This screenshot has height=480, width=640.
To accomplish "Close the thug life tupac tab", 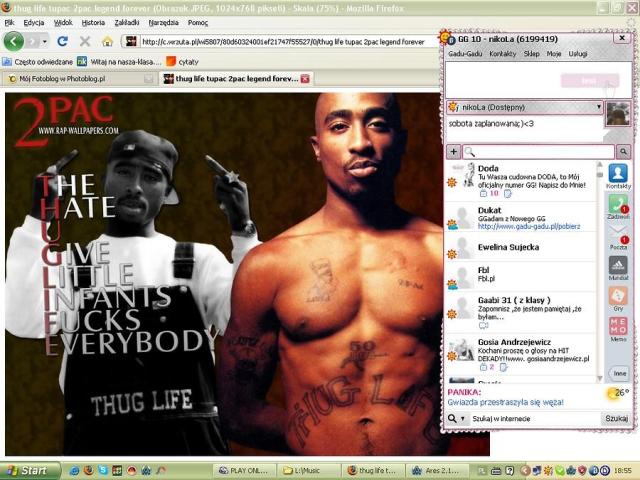I will 305,79.
